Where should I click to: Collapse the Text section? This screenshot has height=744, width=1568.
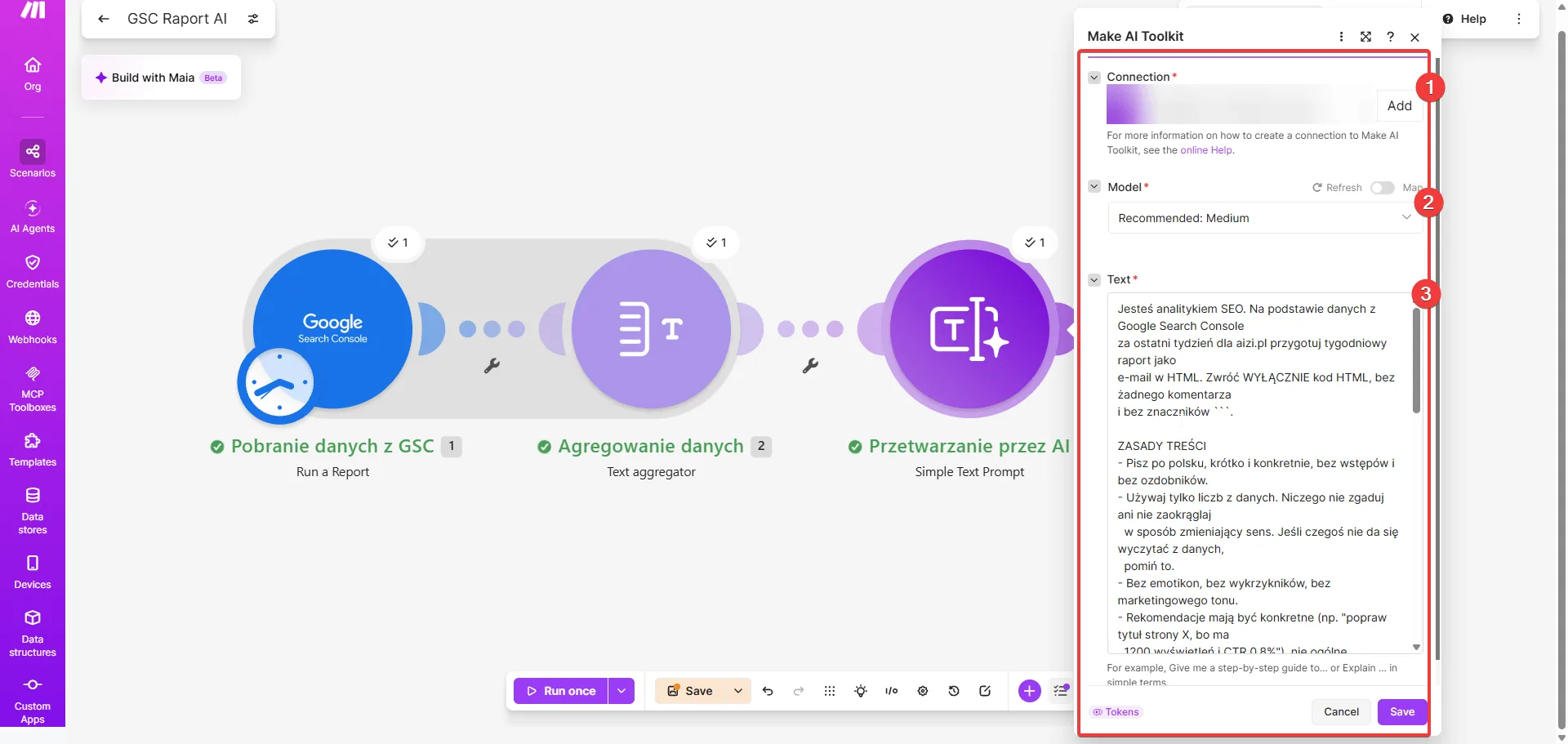1094,280
